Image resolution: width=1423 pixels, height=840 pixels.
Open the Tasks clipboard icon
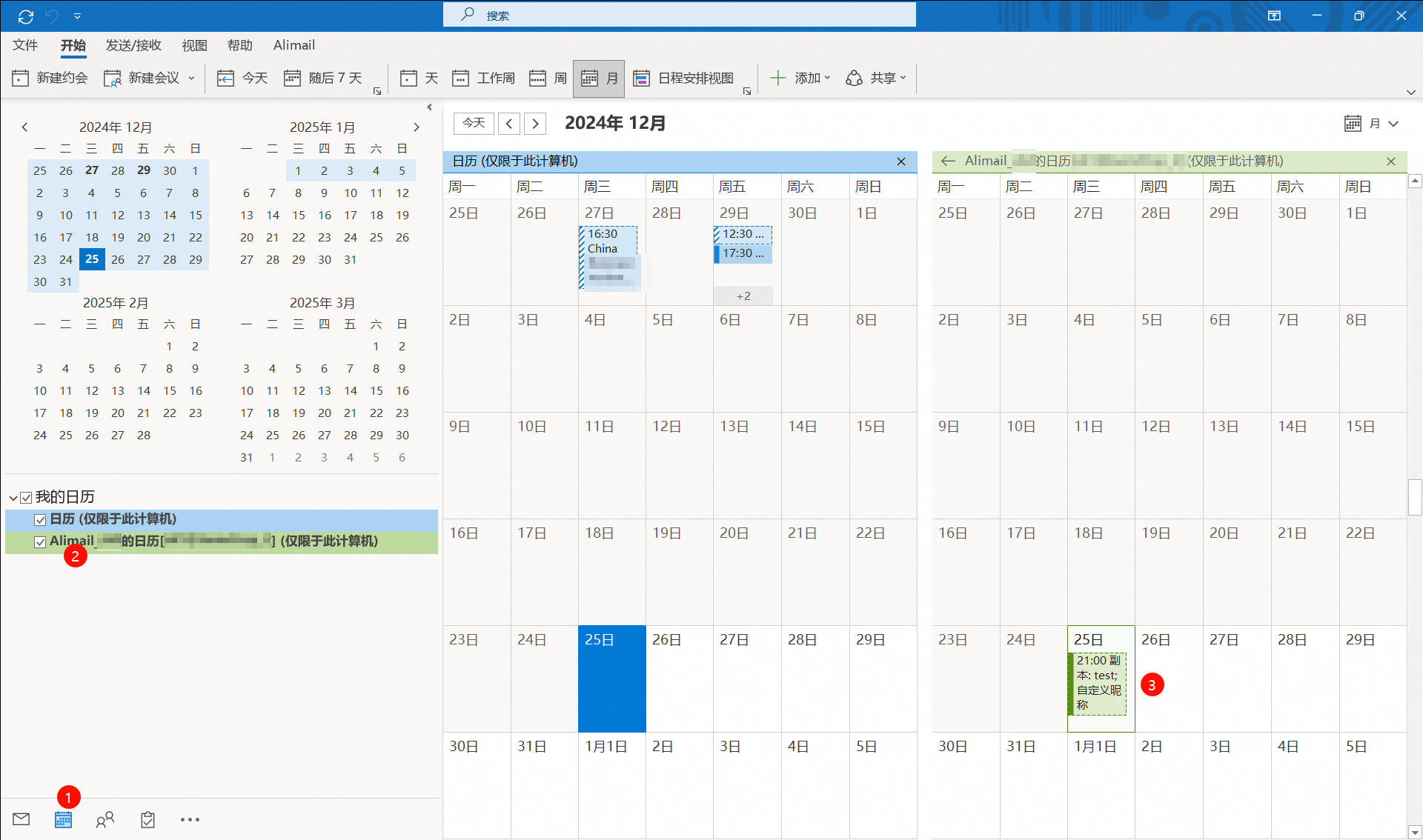[x=147, y=819]
